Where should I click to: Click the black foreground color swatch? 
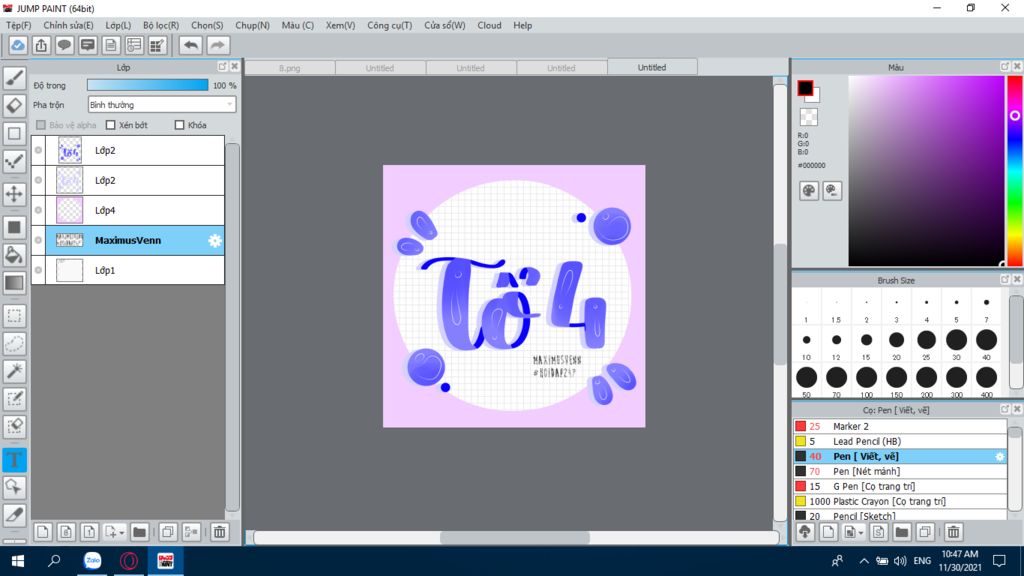[805, 88]
